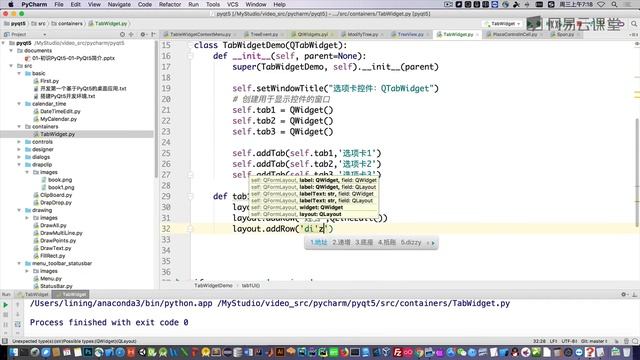Collapse the menu_toolbar_statusbar folder
The image size is (640, 360).
(19, 263)
